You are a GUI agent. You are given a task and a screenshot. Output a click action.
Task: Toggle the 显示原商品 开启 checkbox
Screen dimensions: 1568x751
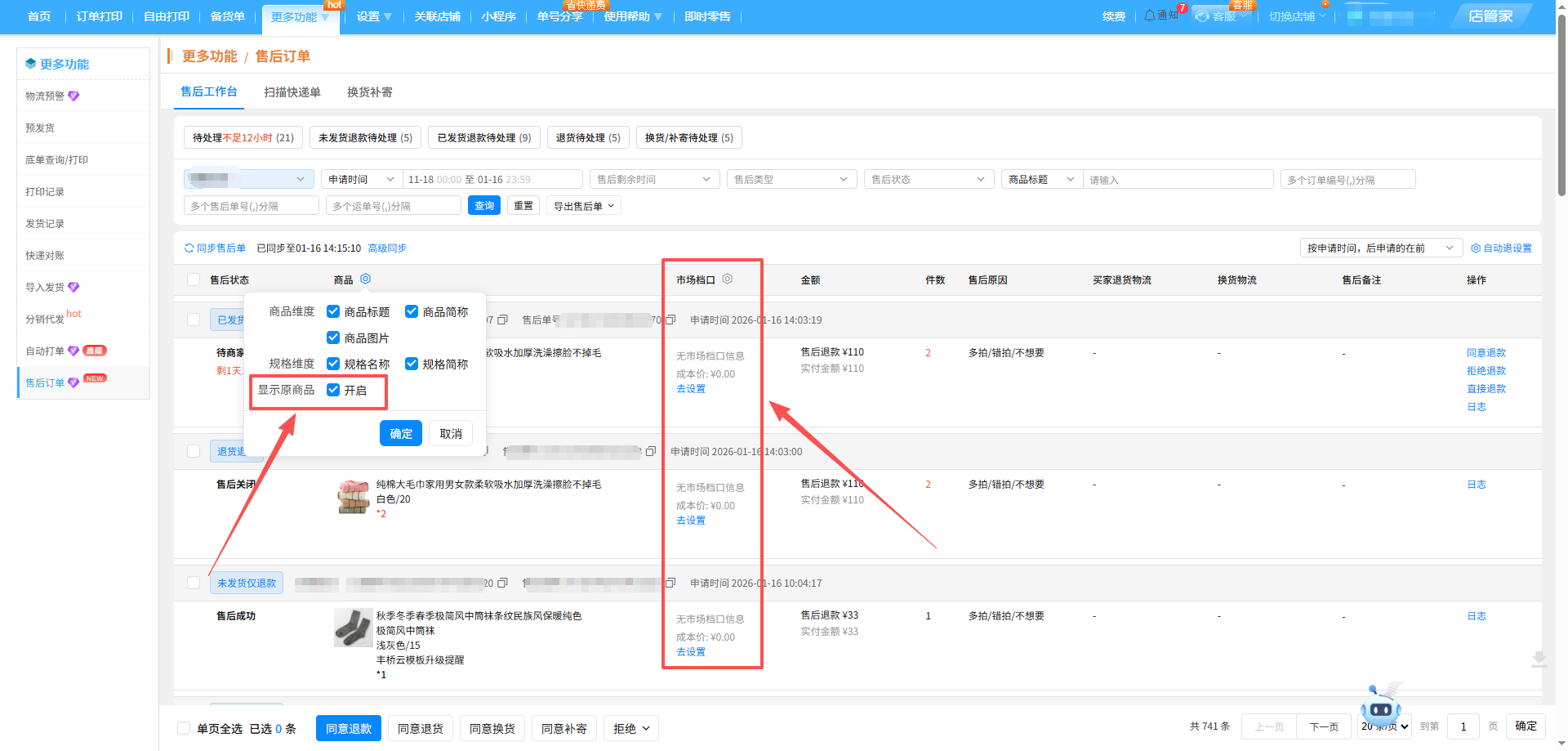(333, 390)
